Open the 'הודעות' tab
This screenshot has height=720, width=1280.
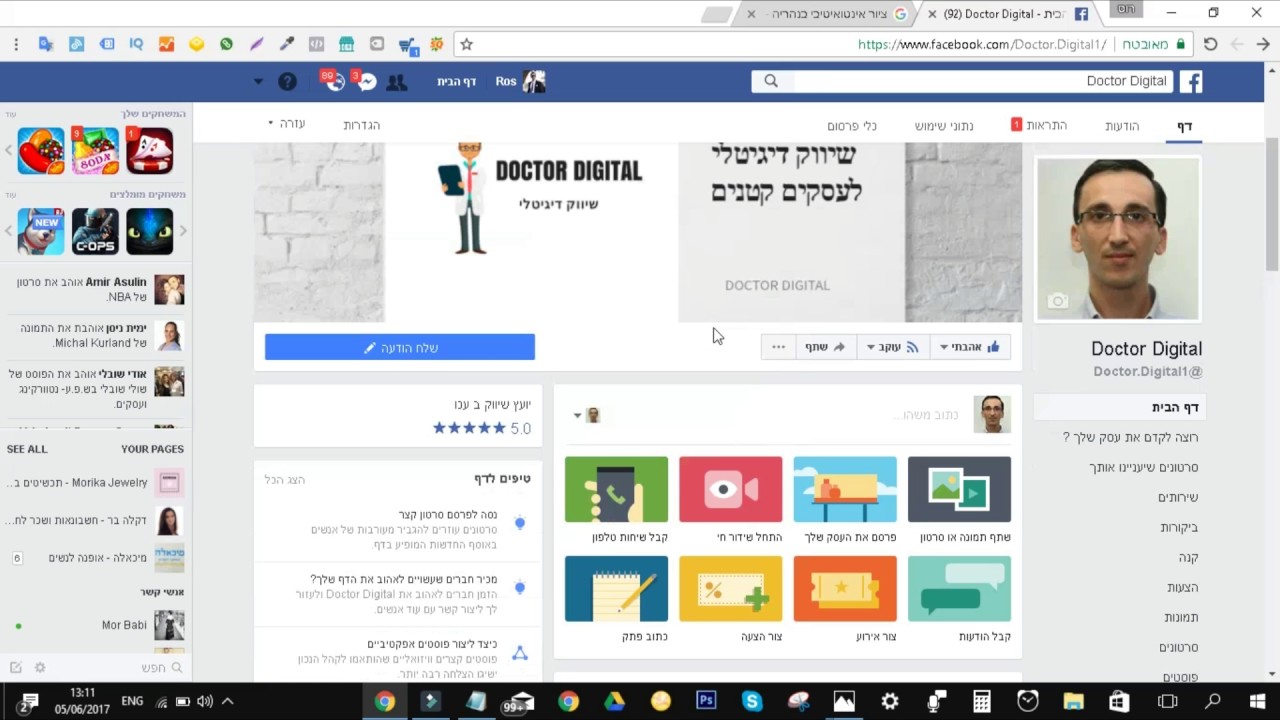coord(1122,125)
